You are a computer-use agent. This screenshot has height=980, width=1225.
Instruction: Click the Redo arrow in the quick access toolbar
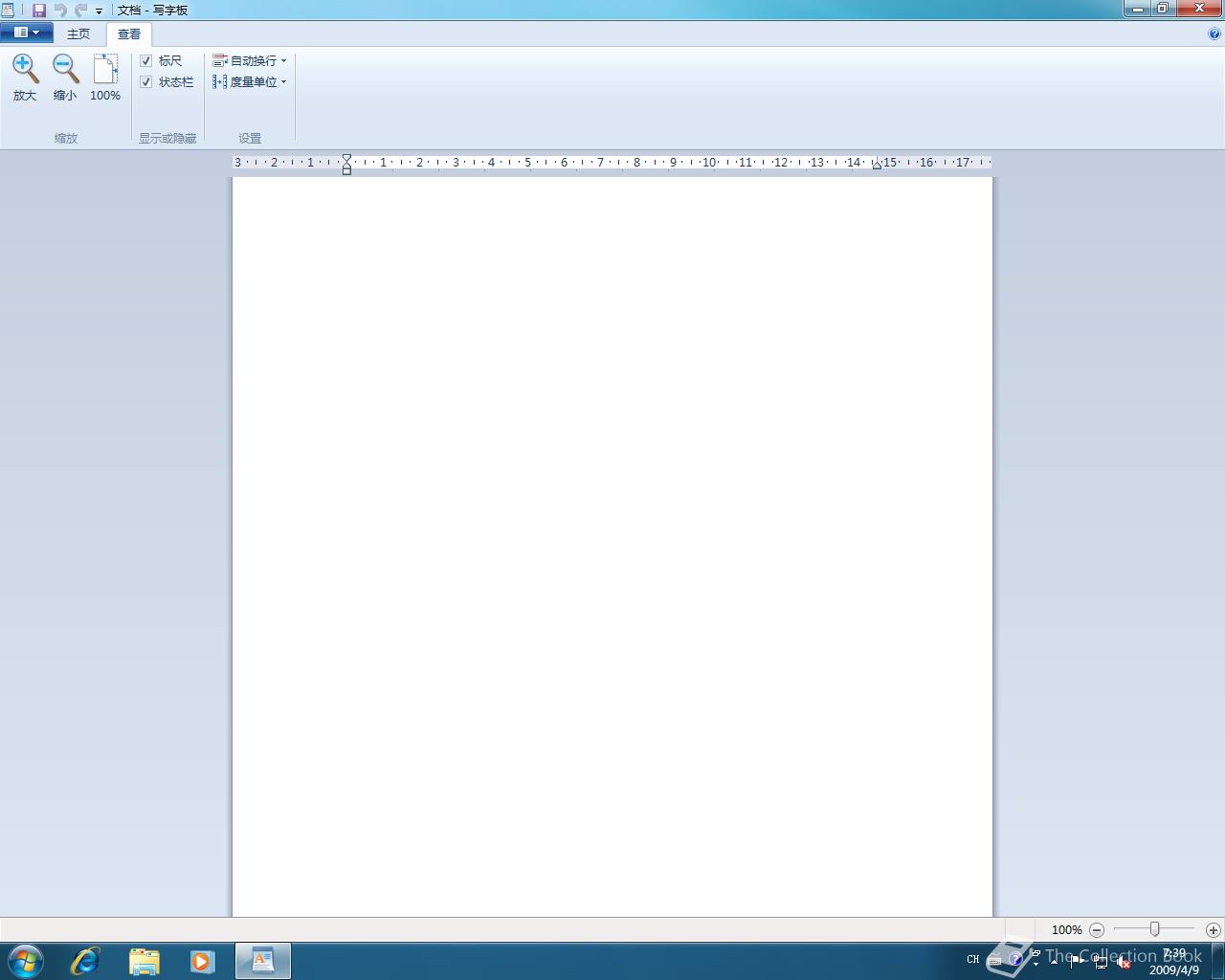coord(80,10)
